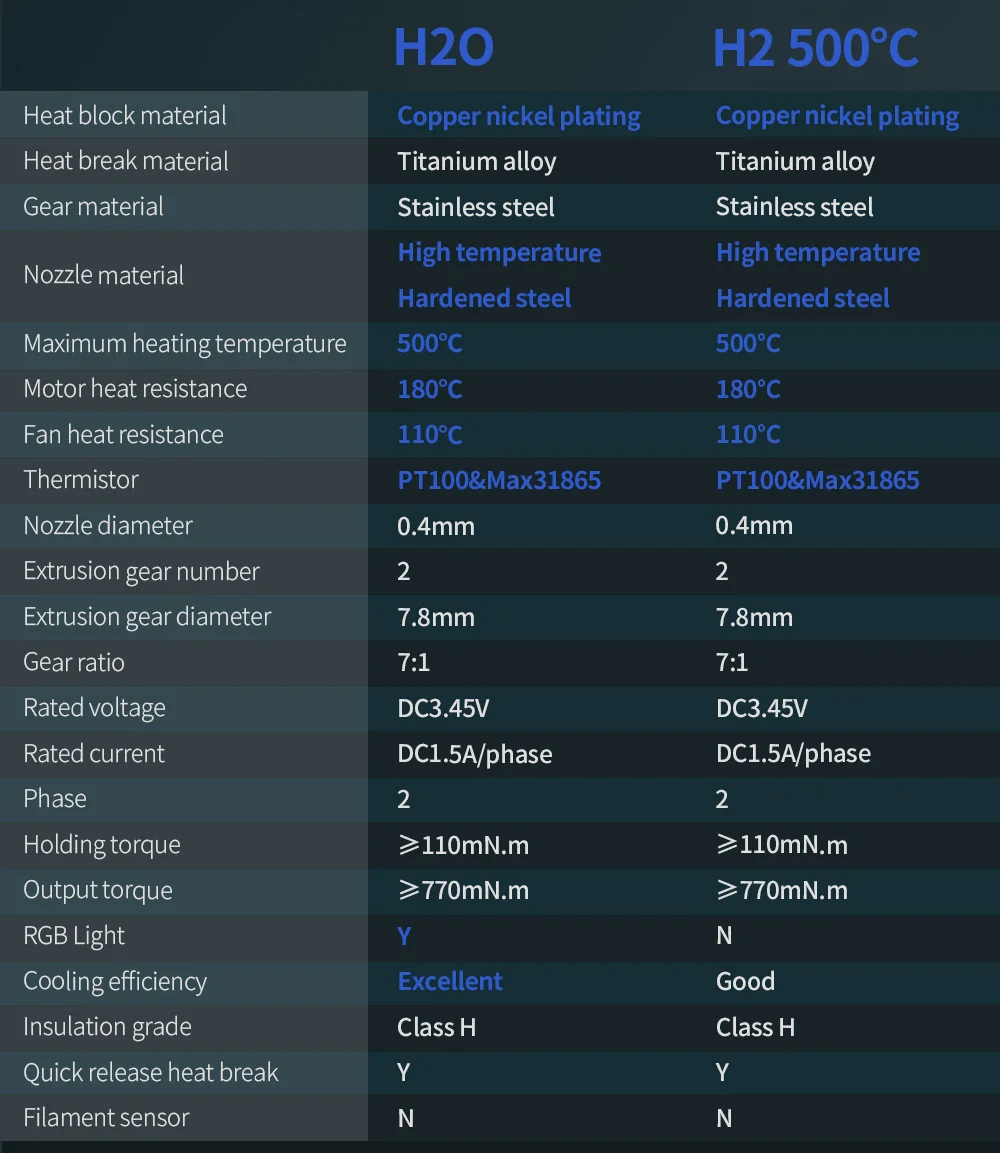Click the H2O 180°C motor resistance value
The image size is (1000, 1153).
[430, 389]
